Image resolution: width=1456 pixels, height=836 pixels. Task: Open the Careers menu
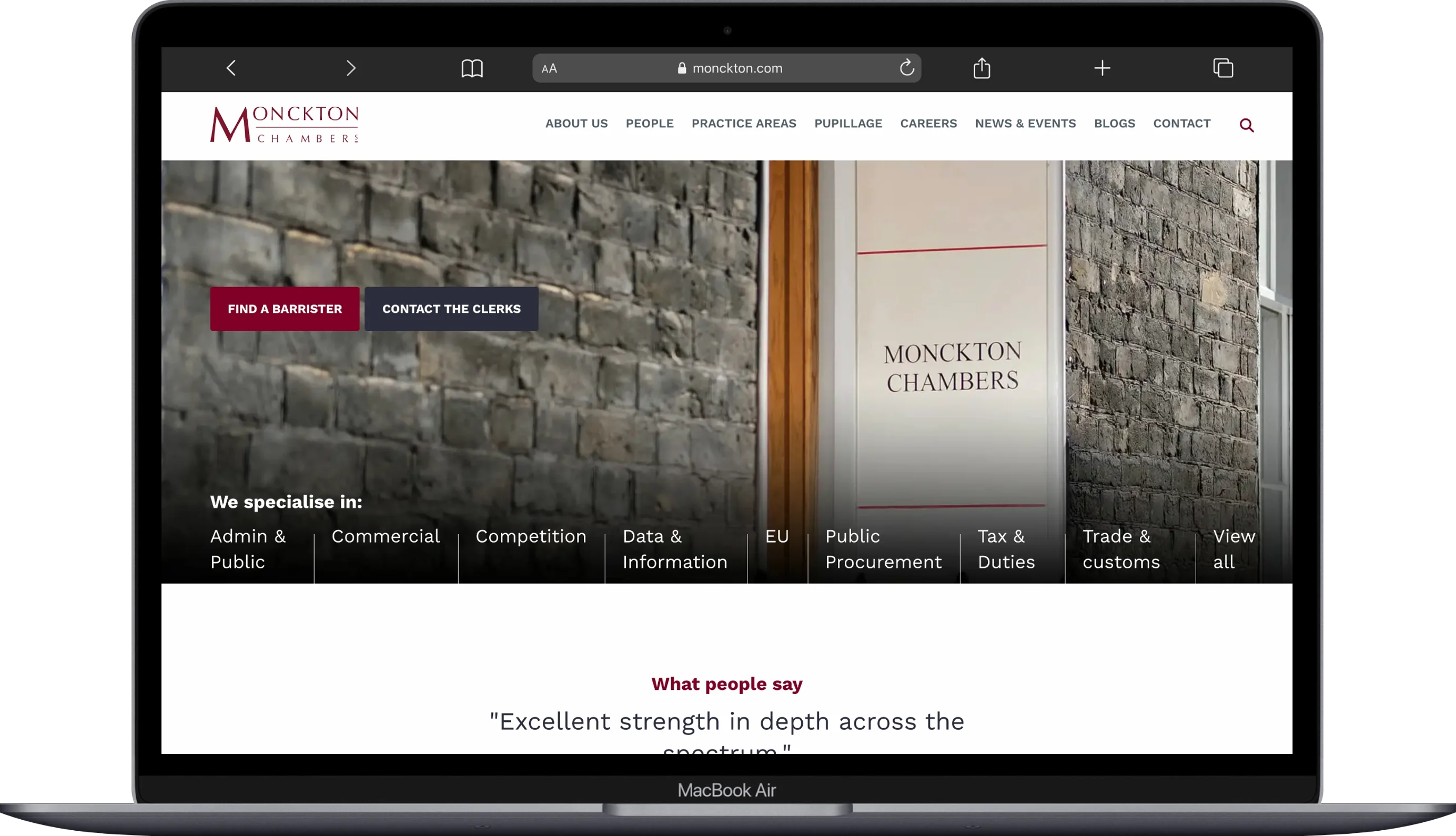pos(928,124)
